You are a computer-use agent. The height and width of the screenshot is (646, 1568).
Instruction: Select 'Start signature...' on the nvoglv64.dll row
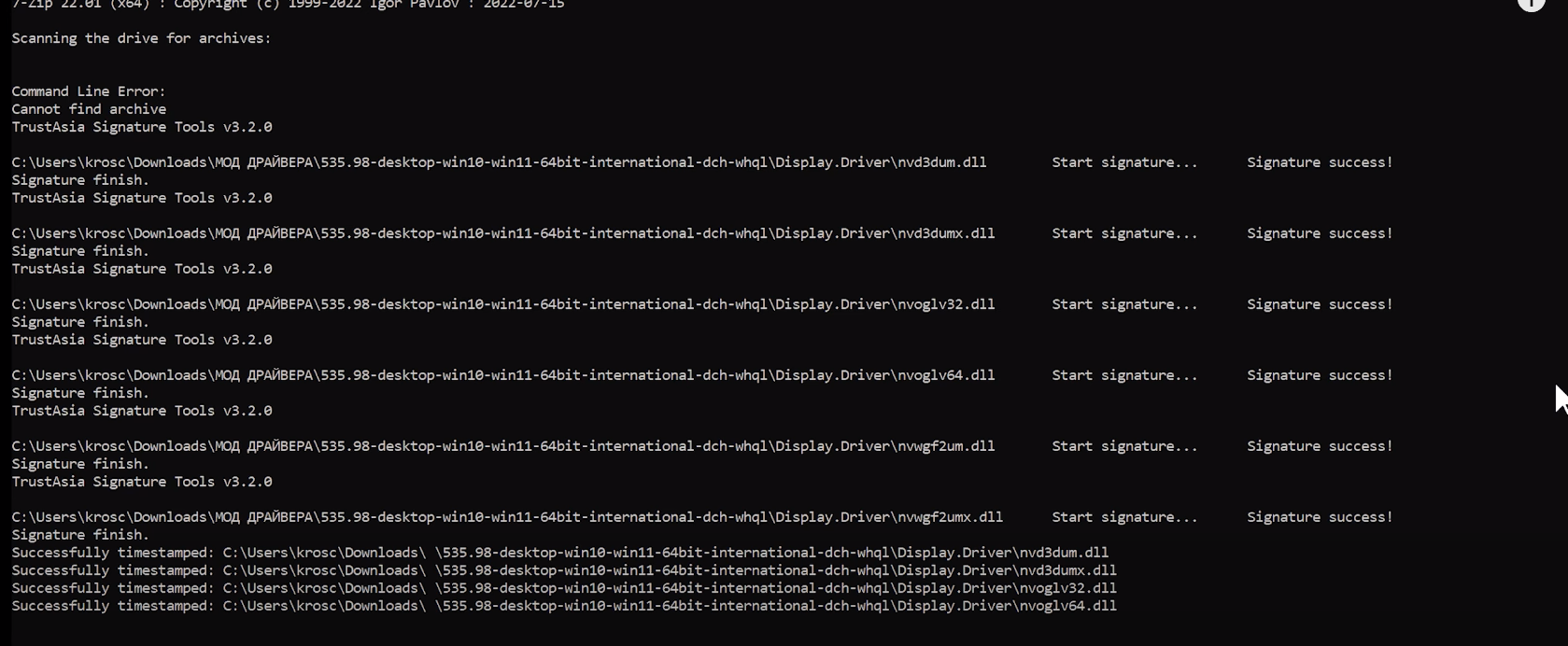click(x=1124, y=375)
